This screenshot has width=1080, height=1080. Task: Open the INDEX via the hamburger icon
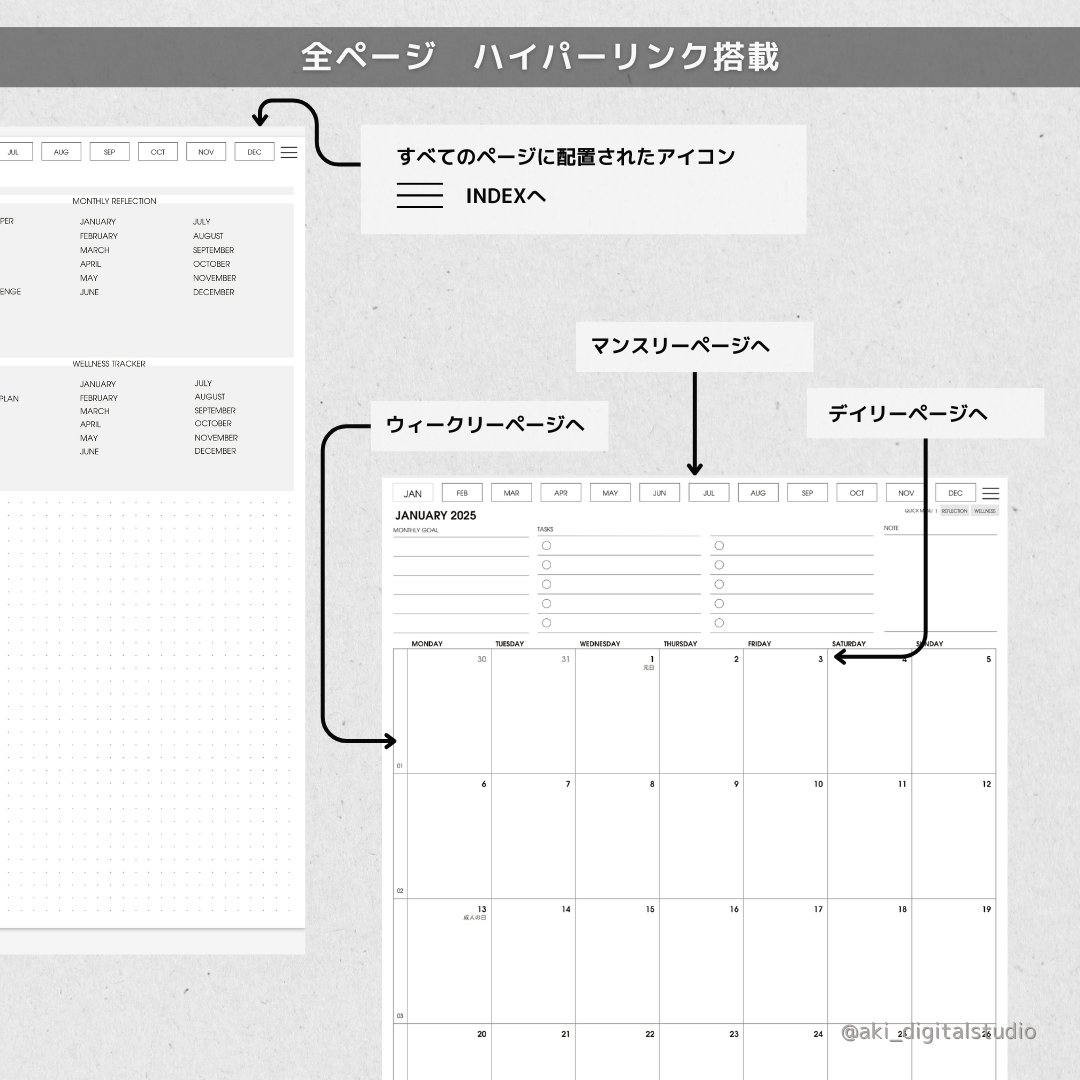(x=991, y=492)
